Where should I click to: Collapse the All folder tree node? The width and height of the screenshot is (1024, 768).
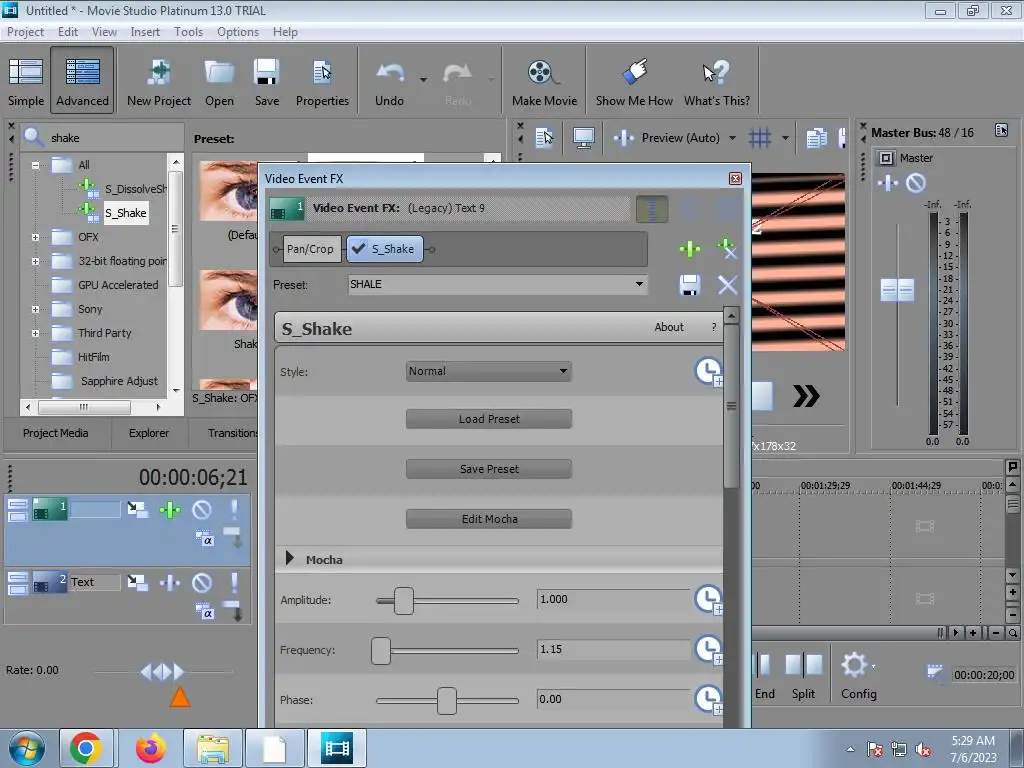pos(35,165)
